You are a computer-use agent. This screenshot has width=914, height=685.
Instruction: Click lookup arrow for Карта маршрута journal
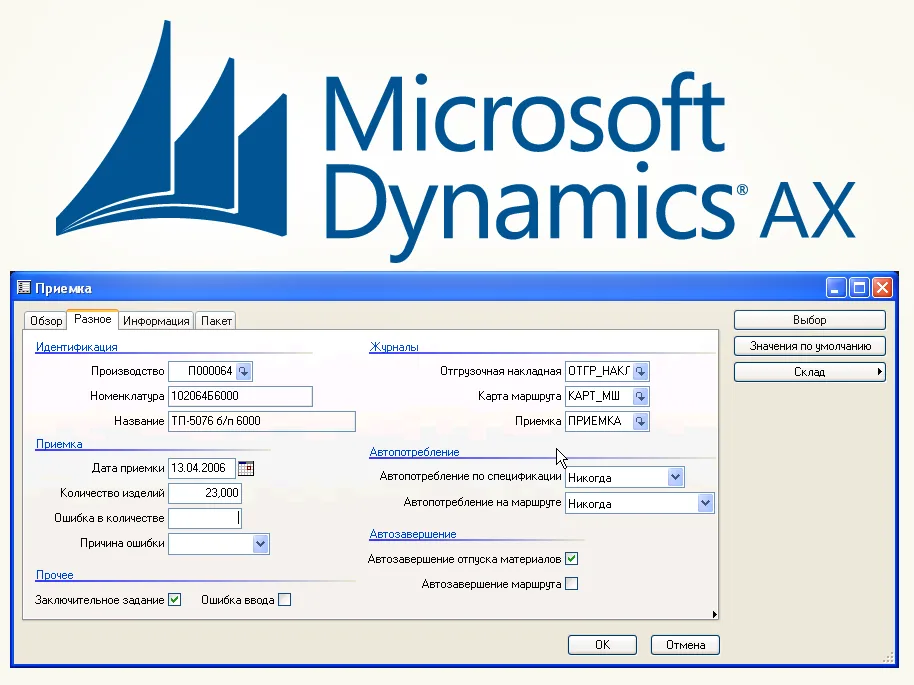coord(641,396)
